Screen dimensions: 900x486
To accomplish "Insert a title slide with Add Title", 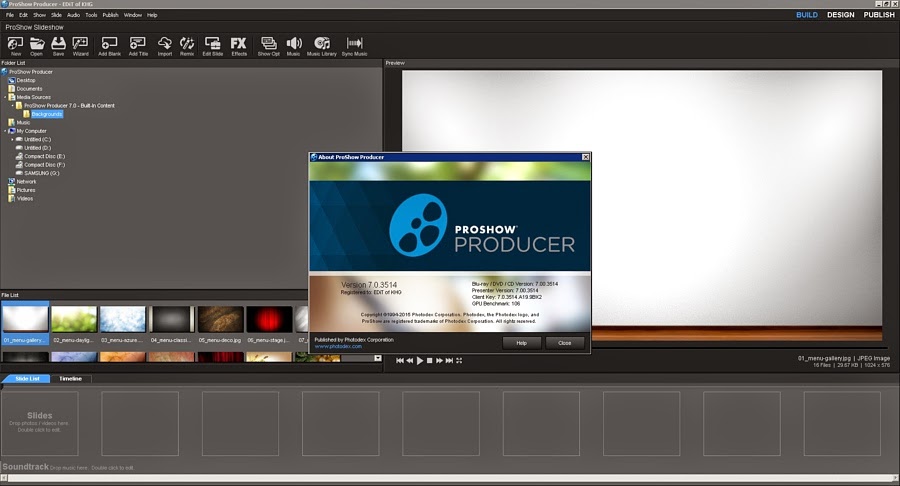I will [138, 46].
